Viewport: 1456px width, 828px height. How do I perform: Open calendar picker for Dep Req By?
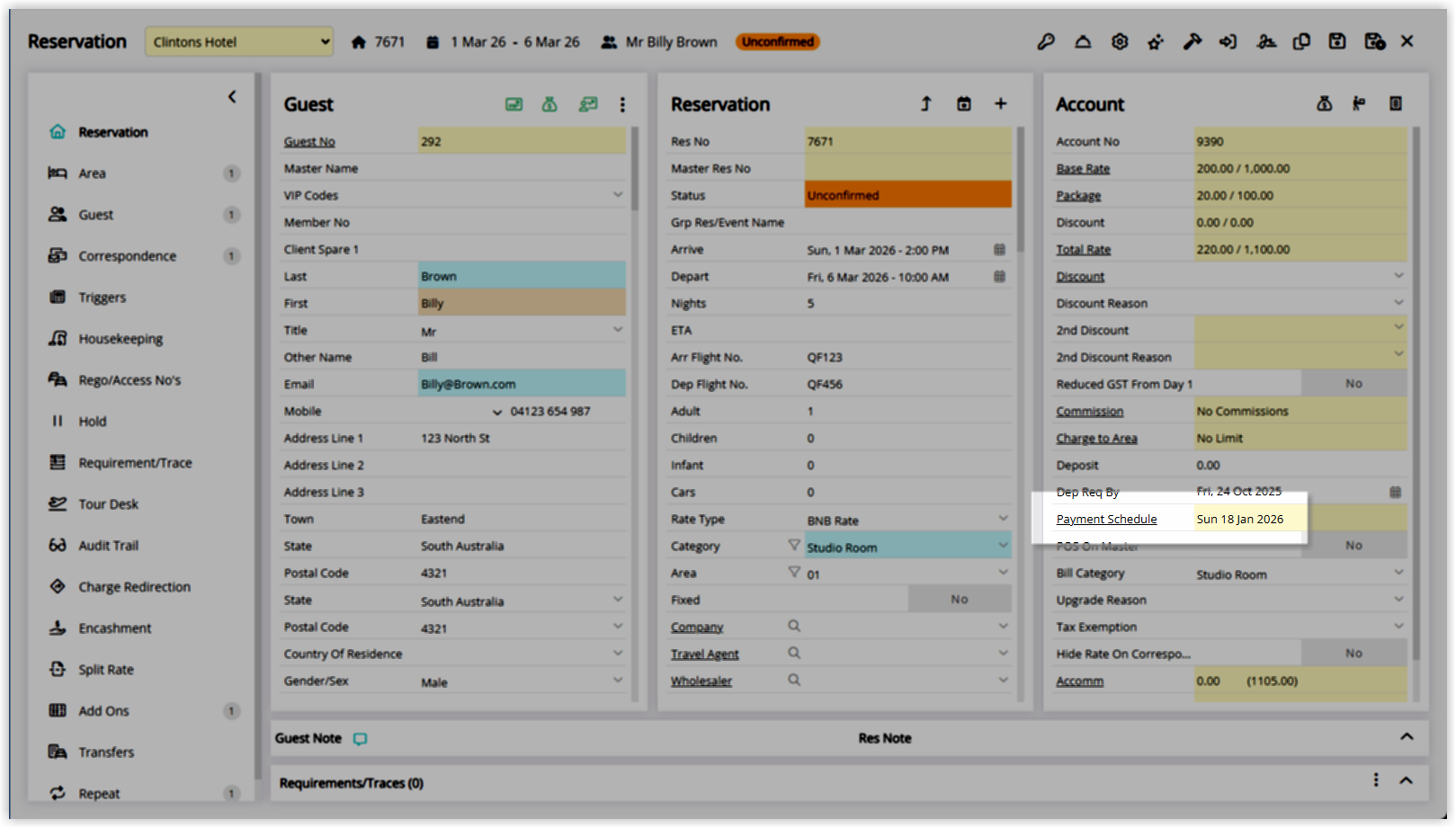(x=1396, y=492)
